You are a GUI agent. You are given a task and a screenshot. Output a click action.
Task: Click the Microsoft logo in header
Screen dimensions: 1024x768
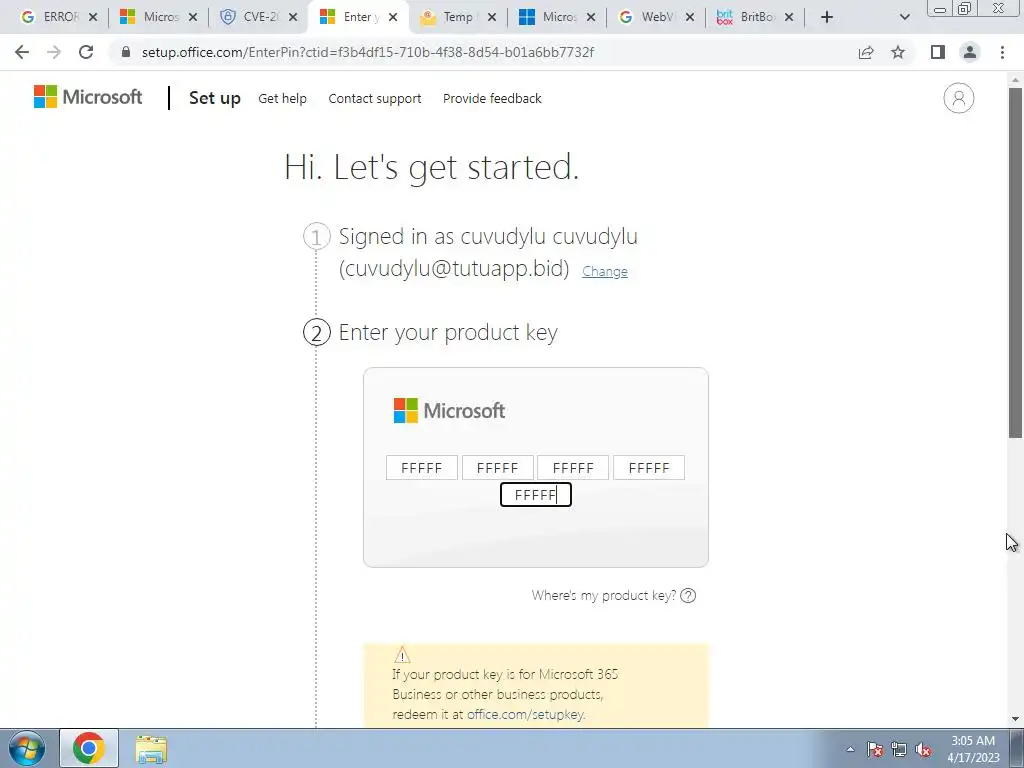pyautogui.click(x=88, y=97)
